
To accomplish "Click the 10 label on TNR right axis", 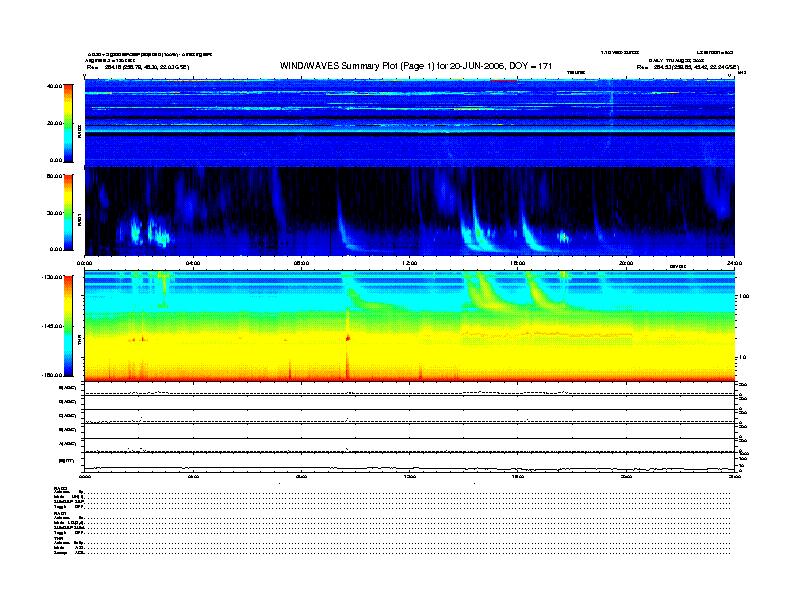I will click(743, 358).
